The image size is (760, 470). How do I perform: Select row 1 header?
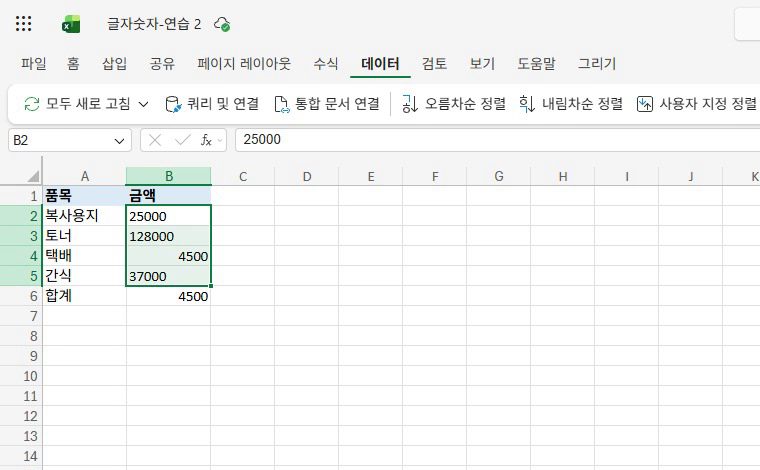[x=21, y=196]
